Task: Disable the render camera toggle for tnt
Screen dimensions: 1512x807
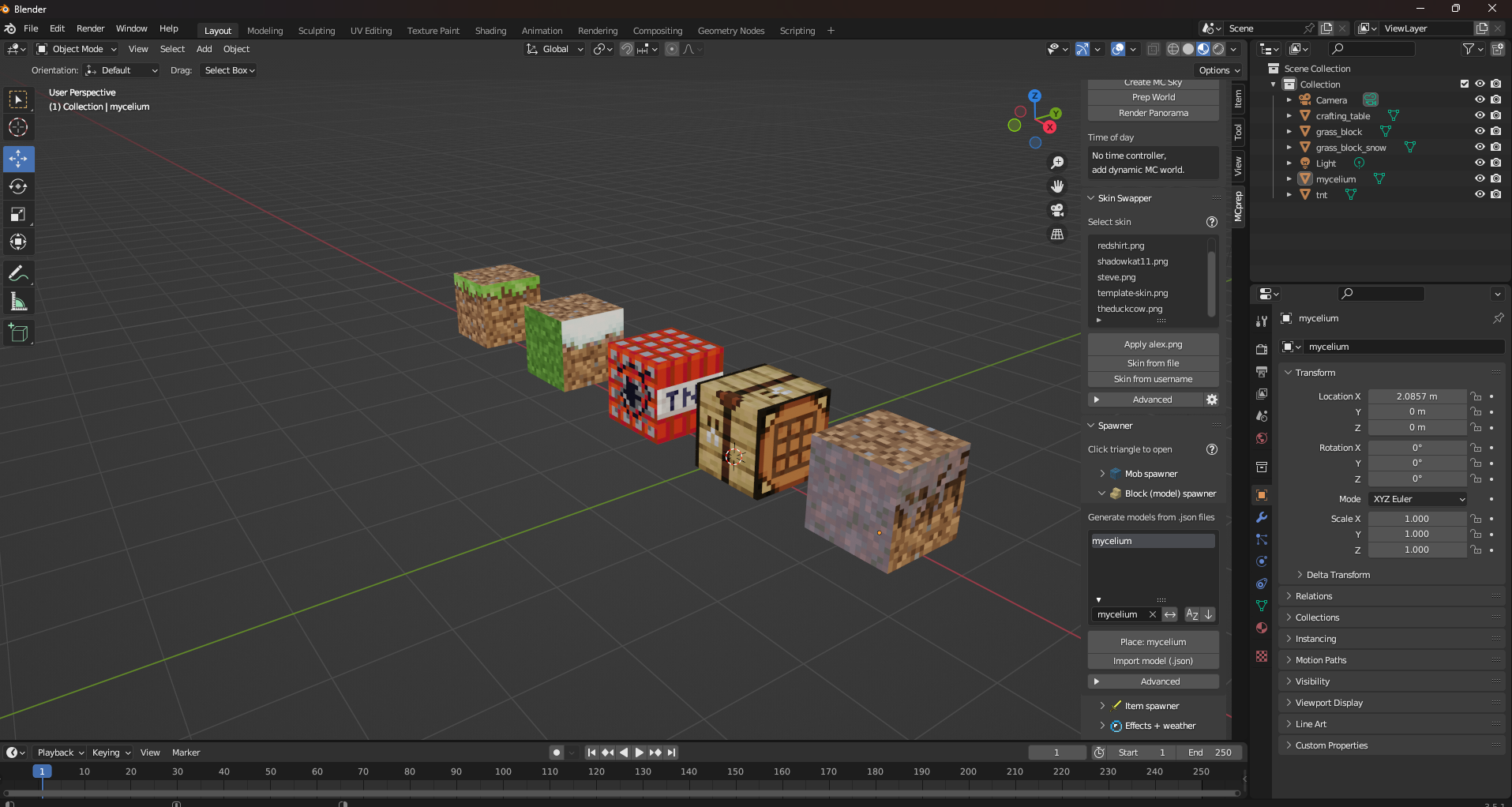Action: click(x=1495, y=194)
